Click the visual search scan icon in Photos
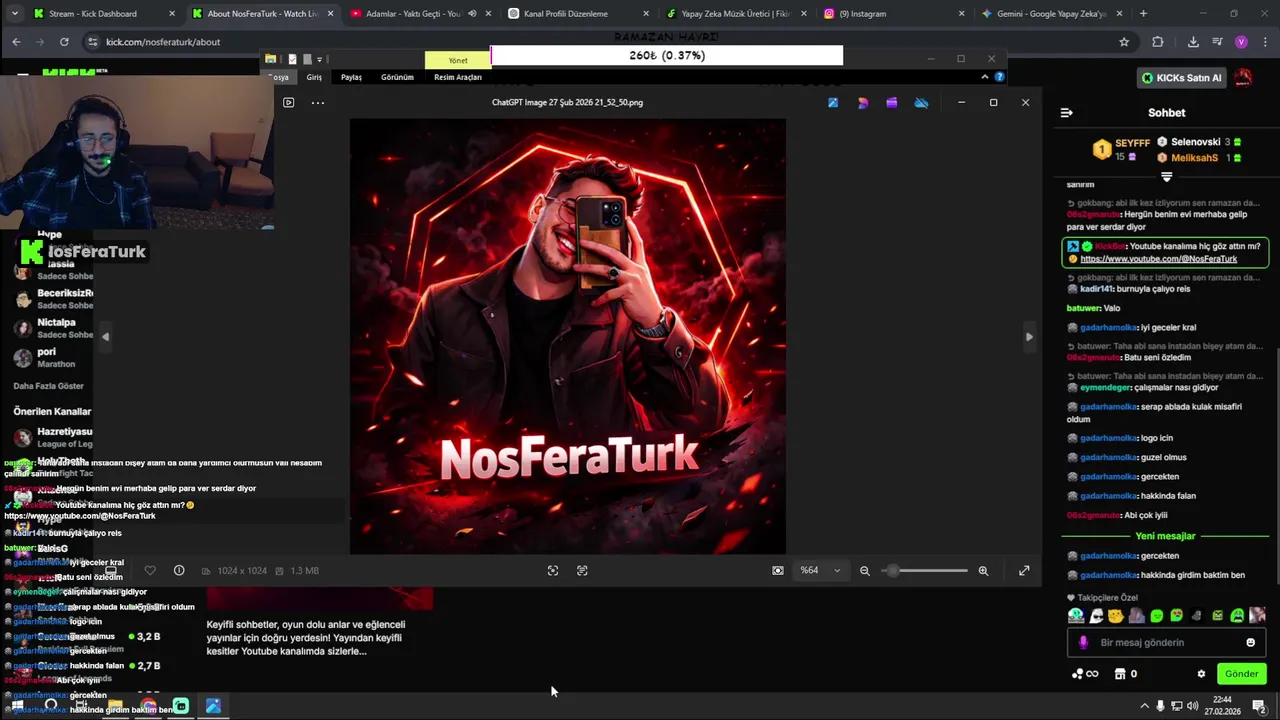 click(553, 570)
